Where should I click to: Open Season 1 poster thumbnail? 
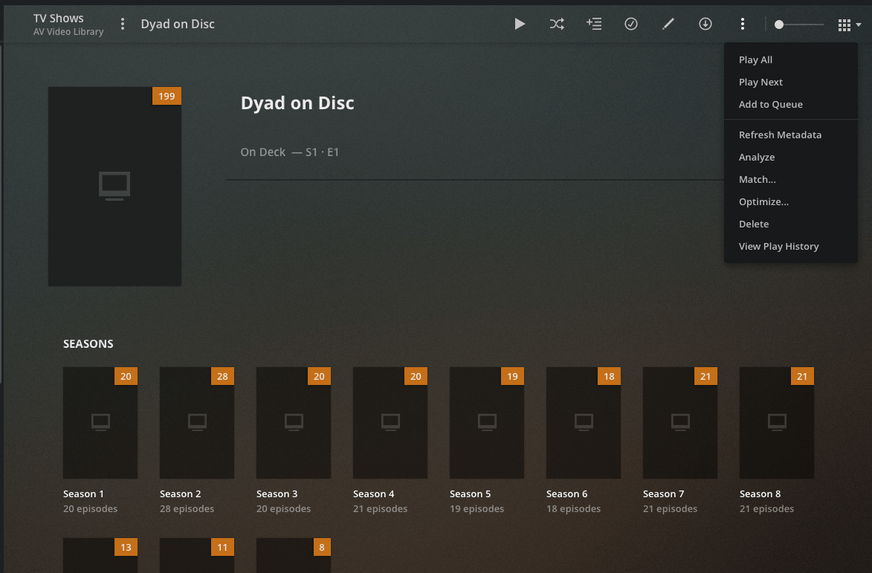point(100,423)
